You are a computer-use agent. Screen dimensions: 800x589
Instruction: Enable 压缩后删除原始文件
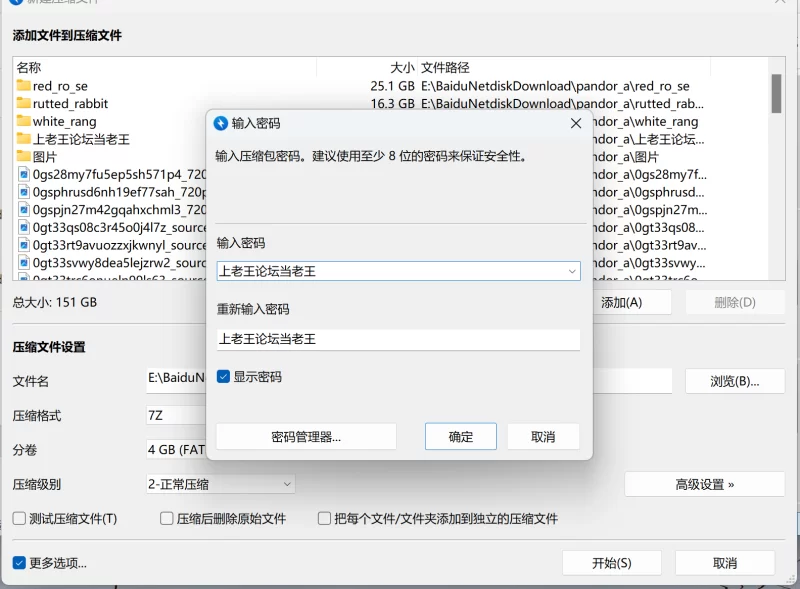coord(166,517)
